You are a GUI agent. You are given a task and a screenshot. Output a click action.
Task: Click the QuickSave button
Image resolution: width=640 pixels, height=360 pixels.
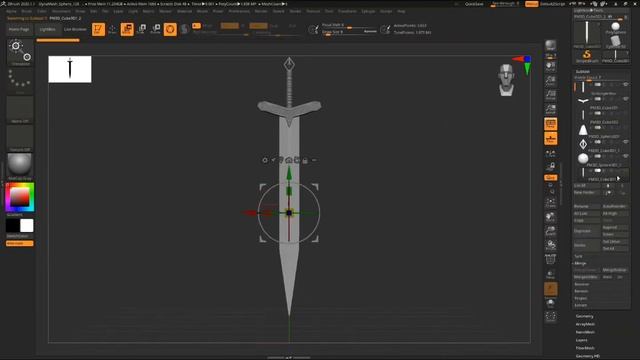click(474, 4)
